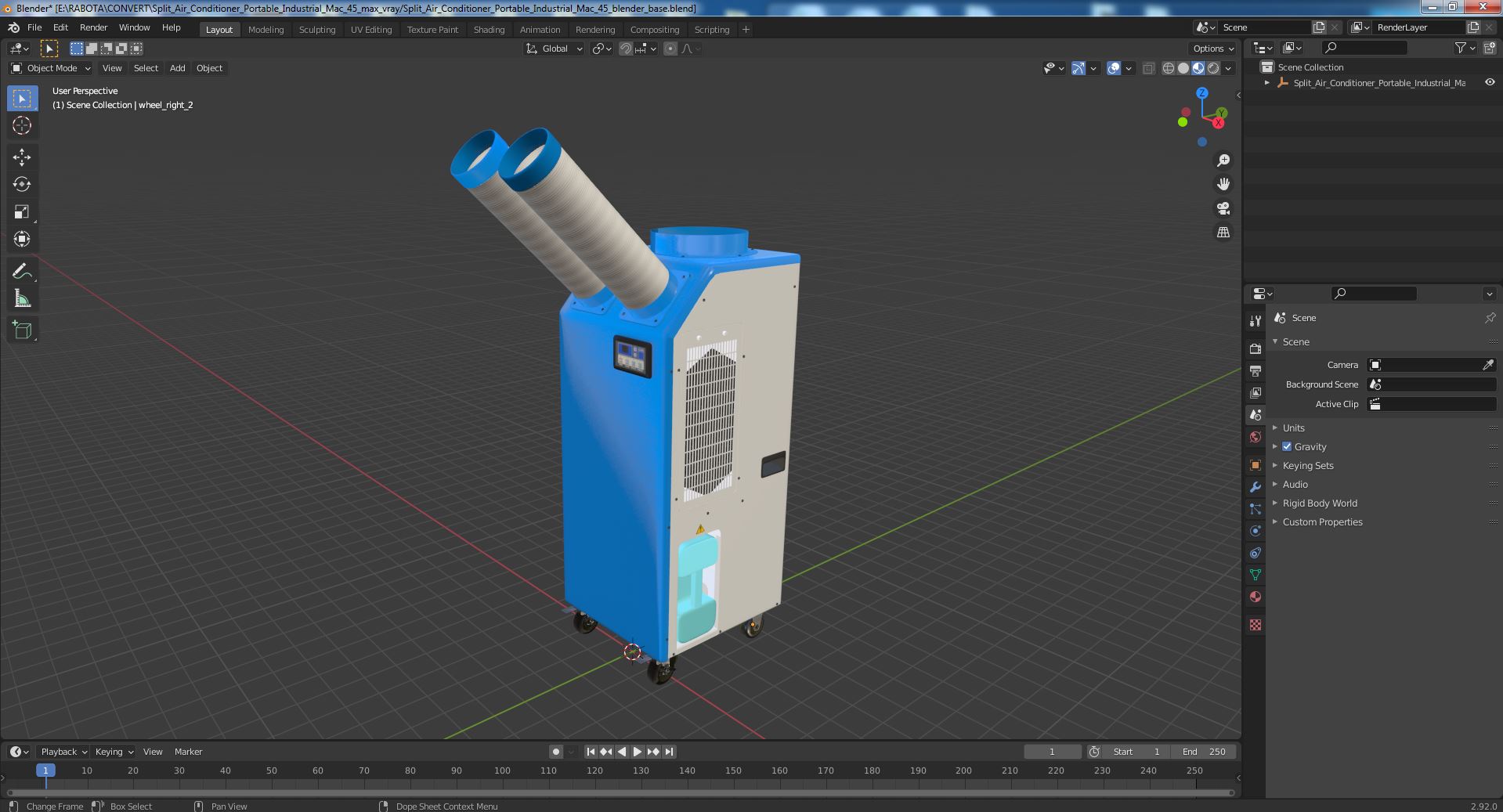Switch perspective/orthographic grid icon

click(x=1223, y=233)
